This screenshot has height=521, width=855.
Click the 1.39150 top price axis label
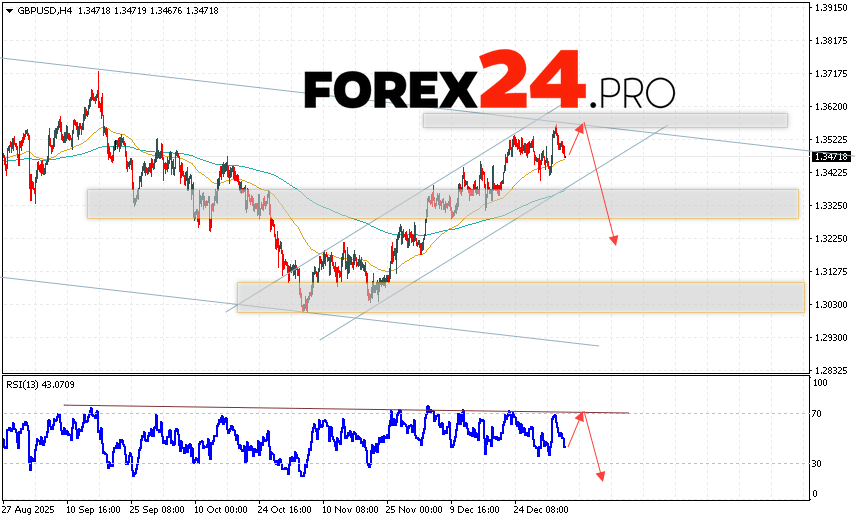pyautogui.click(x=832, y=7)
